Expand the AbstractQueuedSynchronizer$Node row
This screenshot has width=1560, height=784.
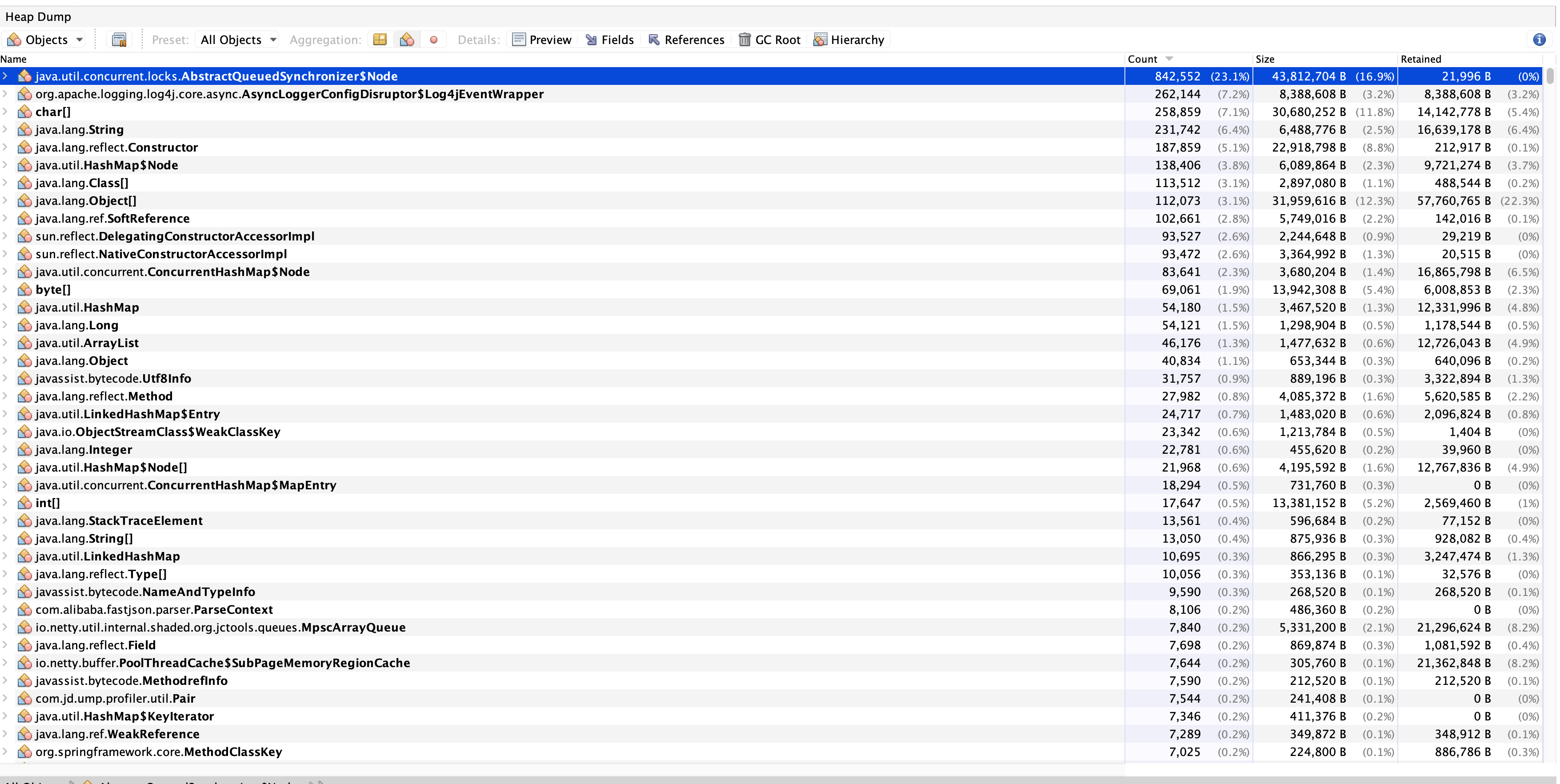pyautogui.click(x=5, y=76)
